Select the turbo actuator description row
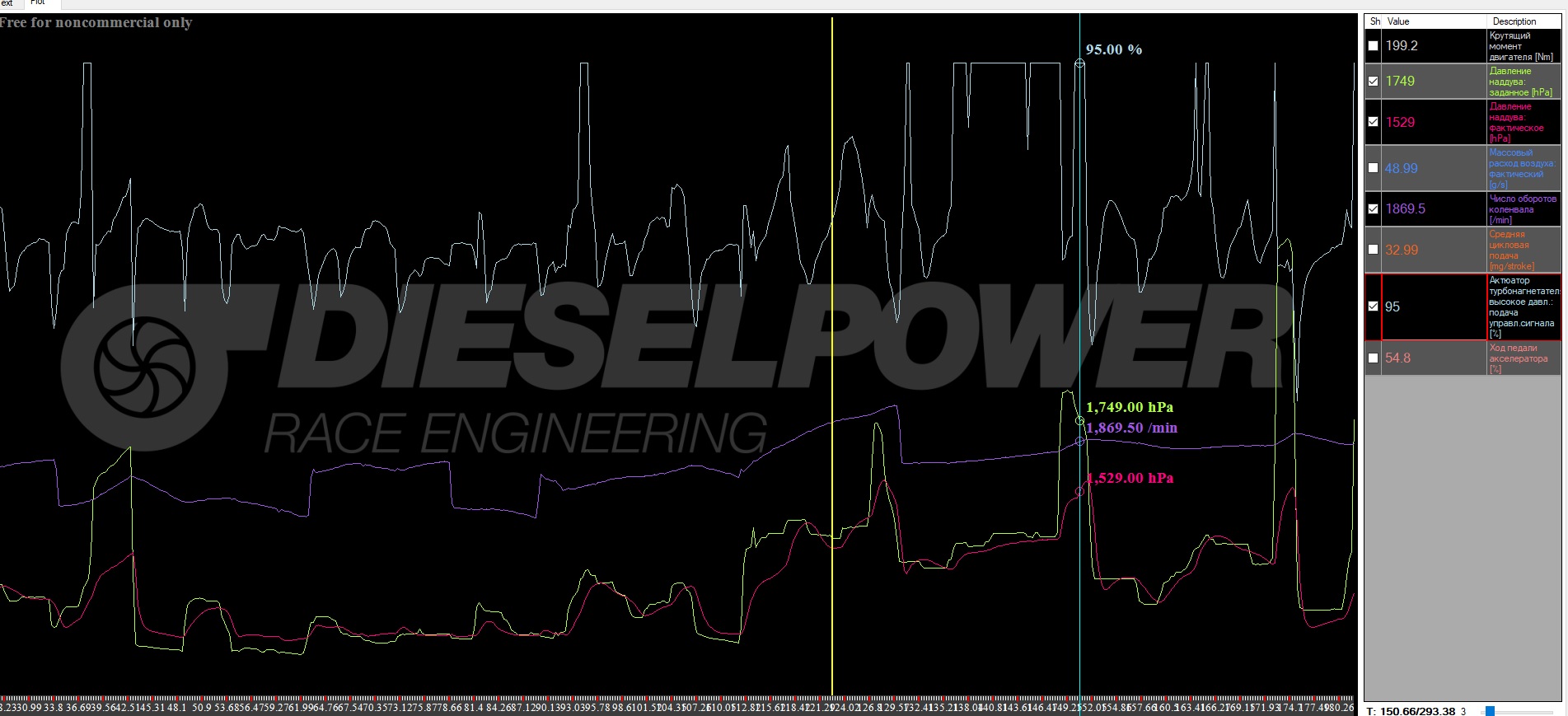Image resolution: width=1568 pixels, height=716 pixels. coord(1523,307)
